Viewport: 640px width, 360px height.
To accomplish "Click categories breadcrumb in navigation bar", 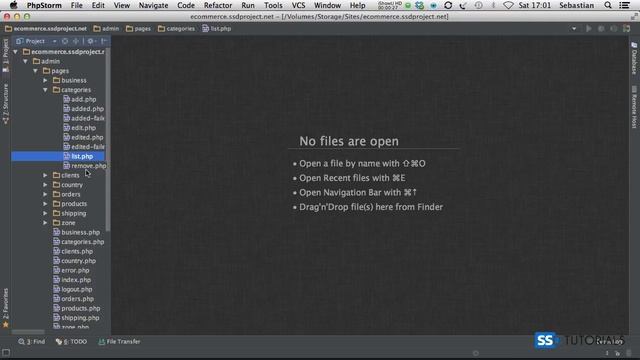I will point(176,29).
